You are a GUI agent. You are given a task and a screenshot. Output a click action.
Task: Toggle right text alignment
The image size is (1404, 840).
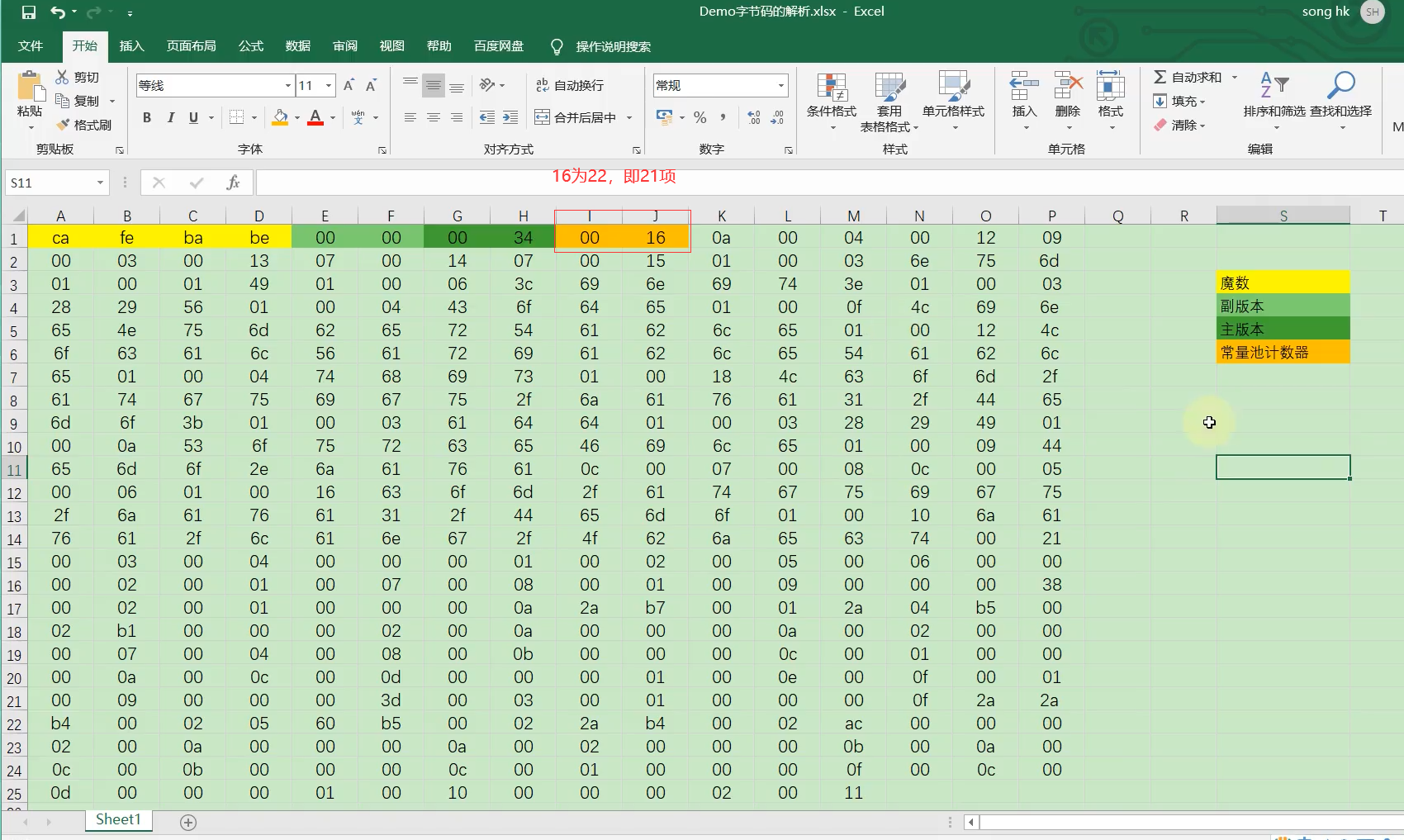[x=456, y=117]
